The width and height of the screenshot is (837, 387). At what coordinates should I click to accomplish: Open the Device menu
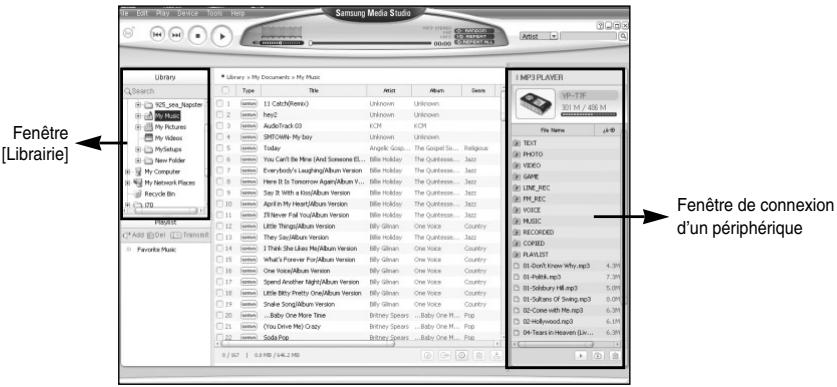[187, 13]
